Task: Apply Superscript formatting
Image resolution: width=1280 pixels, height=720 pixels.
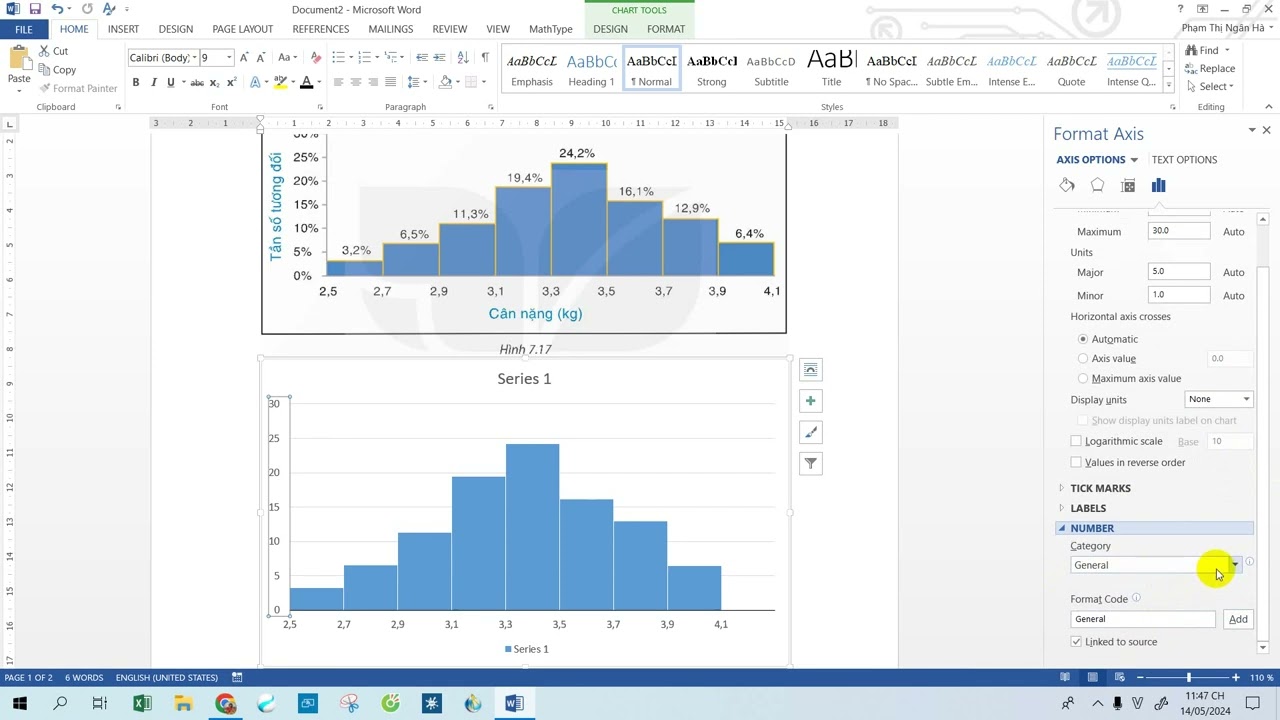Action: 232,82
